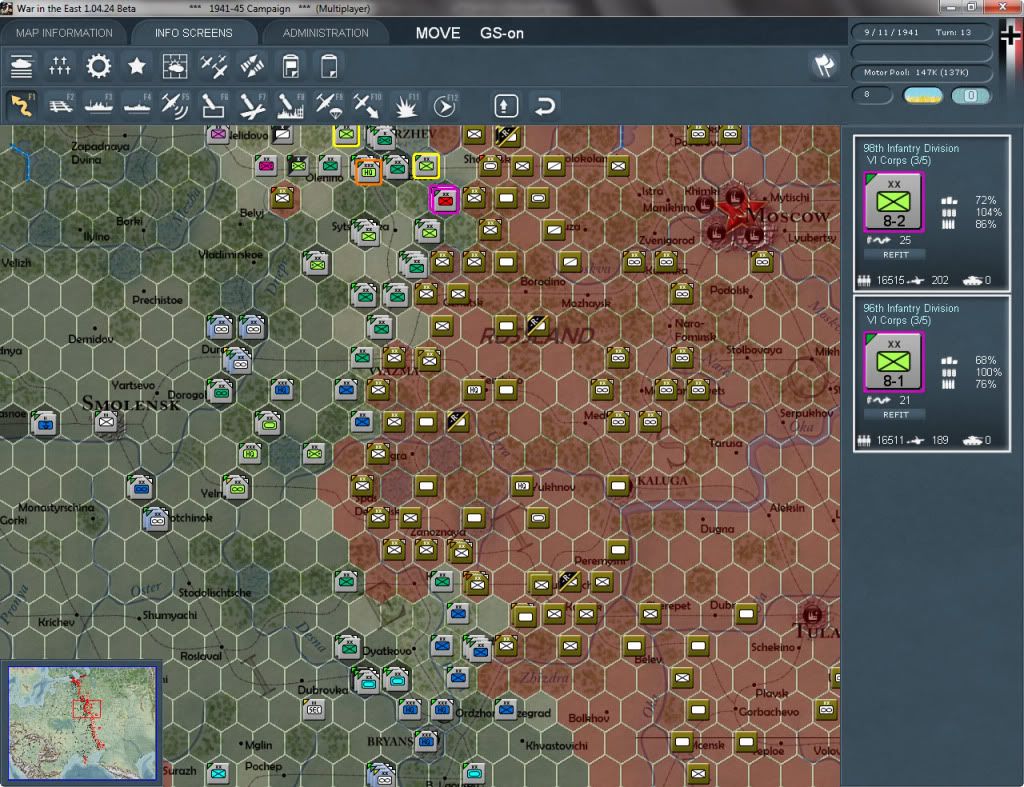Select the orange-framed HQ counter near Olenino
Screen dimensions: 1024x787
(368, 171)
